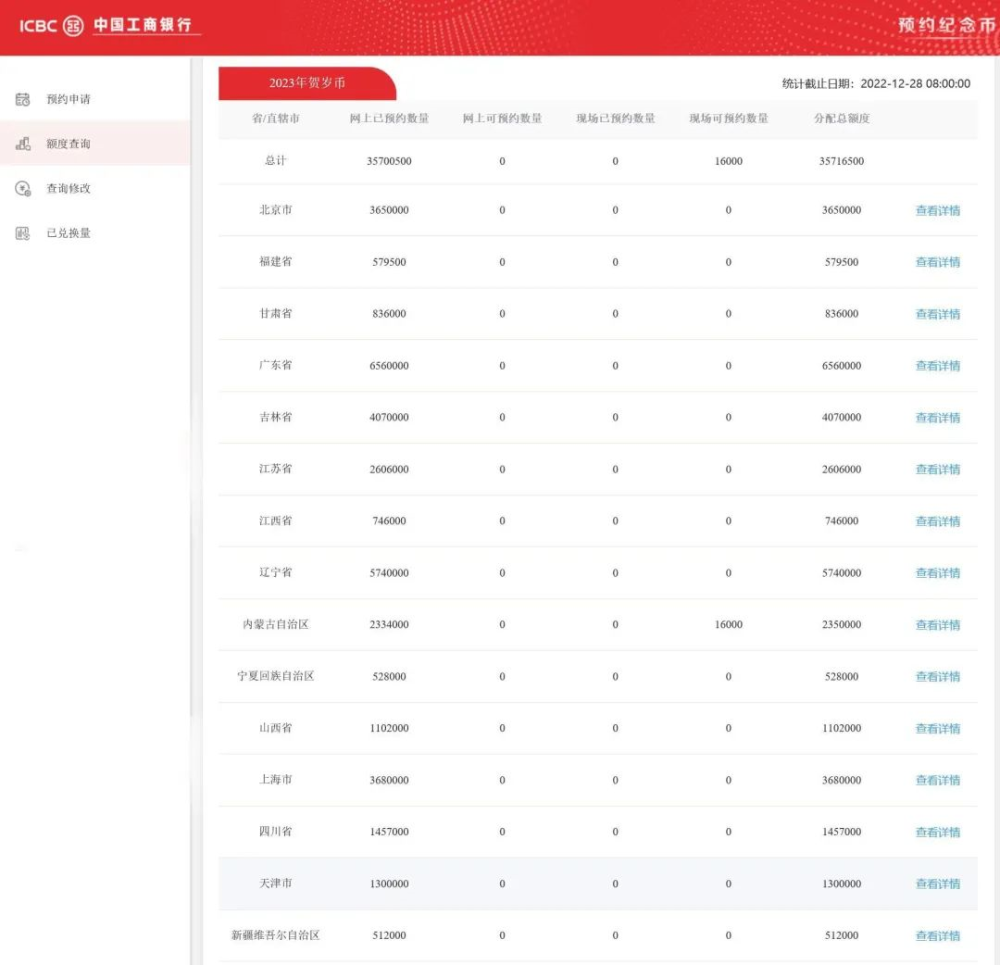This screenshot has width=1000, height=965.
Task: Click 16000 in 内蒙古自治区 row
Action: click(728, 624)
